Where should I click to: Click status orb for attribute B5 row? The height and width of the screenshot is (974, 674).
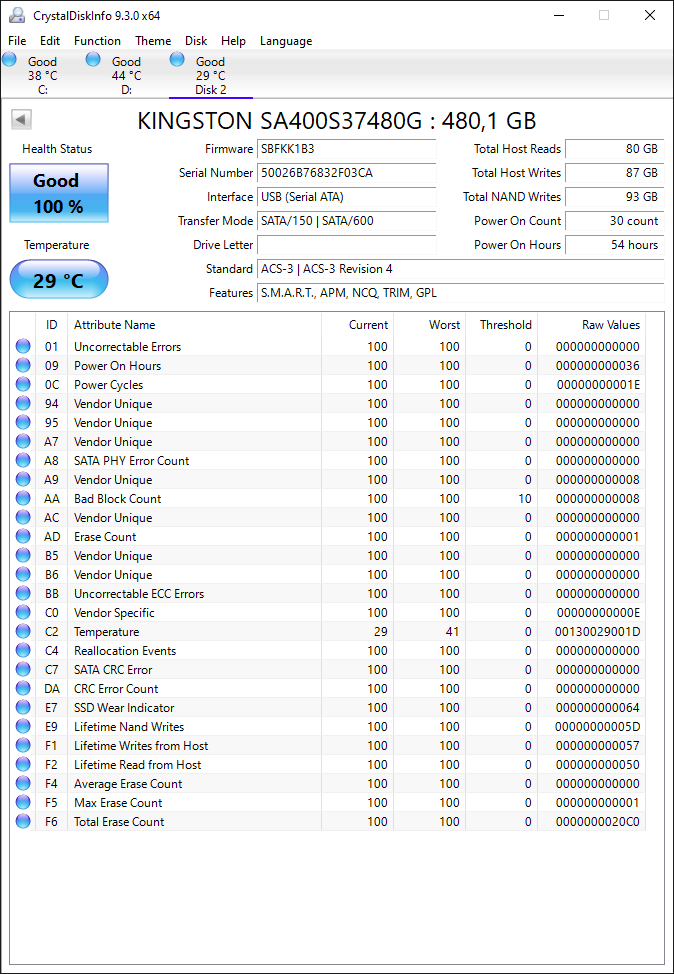point(23,555)
